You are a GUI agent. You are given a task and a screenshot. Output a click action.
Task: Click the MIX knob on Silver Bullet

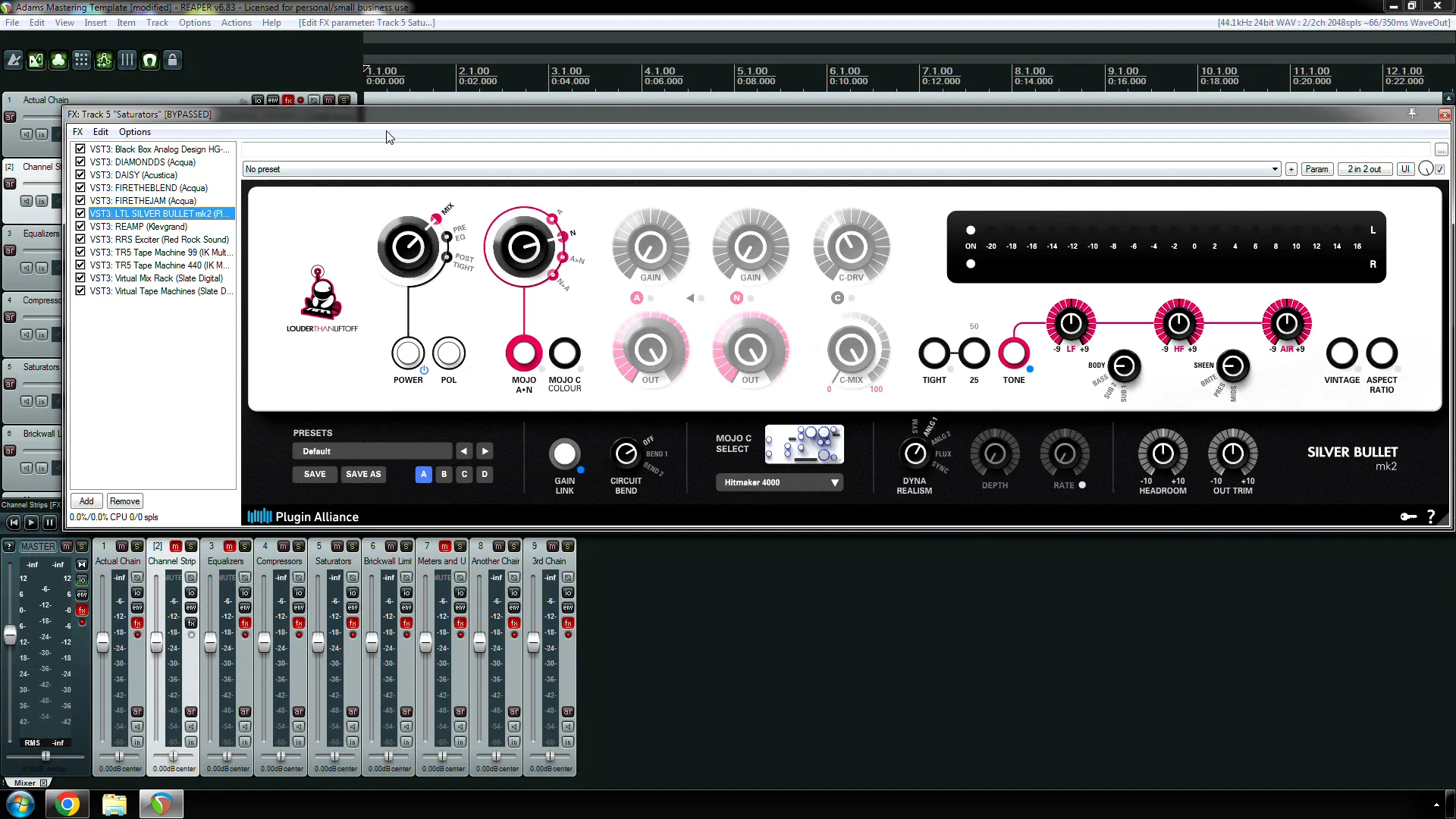coord(408,247)
